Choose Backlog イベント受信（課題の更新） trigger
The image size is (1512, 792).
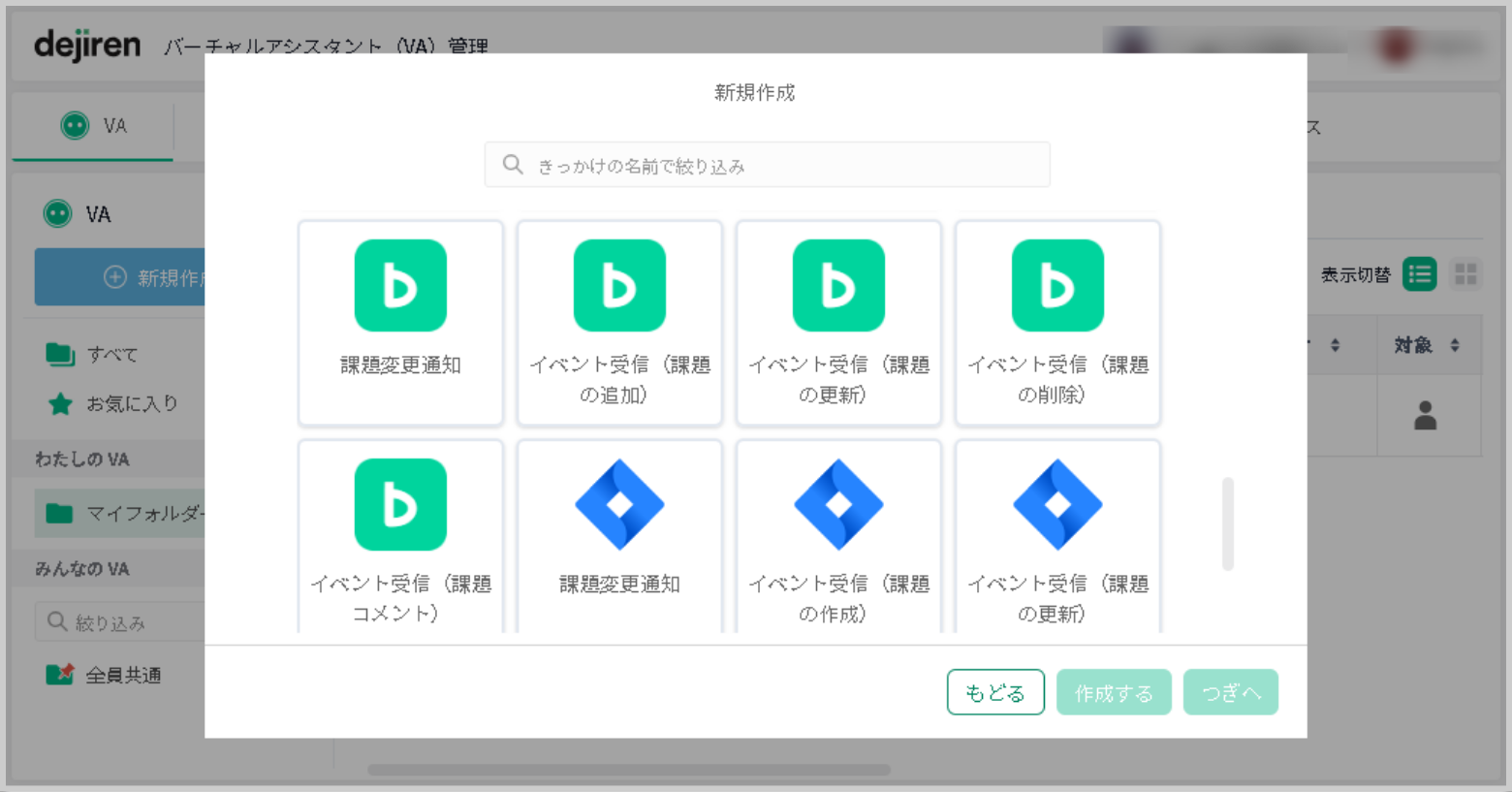[838, 323]
